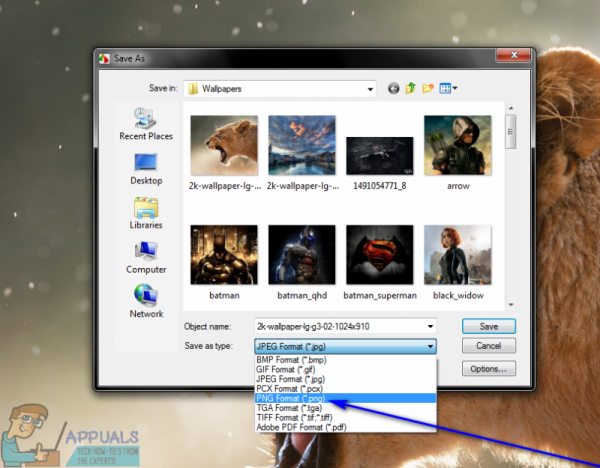Go up one folder level icon
Image resolution: width=600 pixels, height=468 pixels.
(x=411, y=88)
